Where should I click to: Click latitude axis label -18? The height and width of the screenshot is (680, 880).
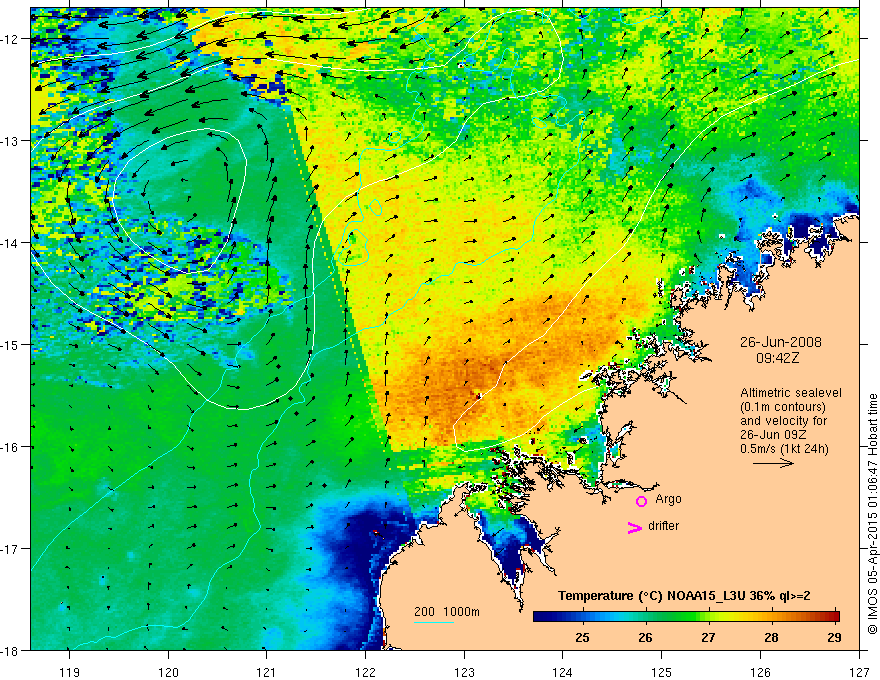(x=11, y=650)
